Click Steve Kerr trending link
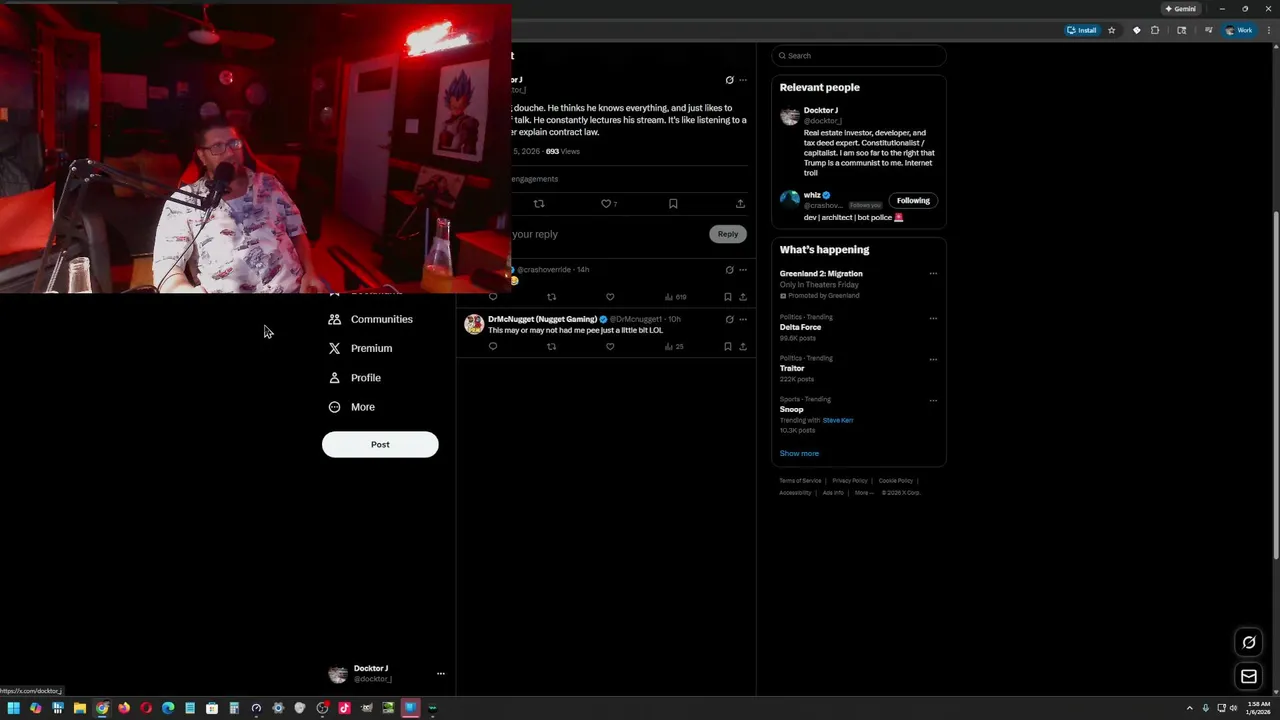The image size is (1280, 720). [838, 420]
